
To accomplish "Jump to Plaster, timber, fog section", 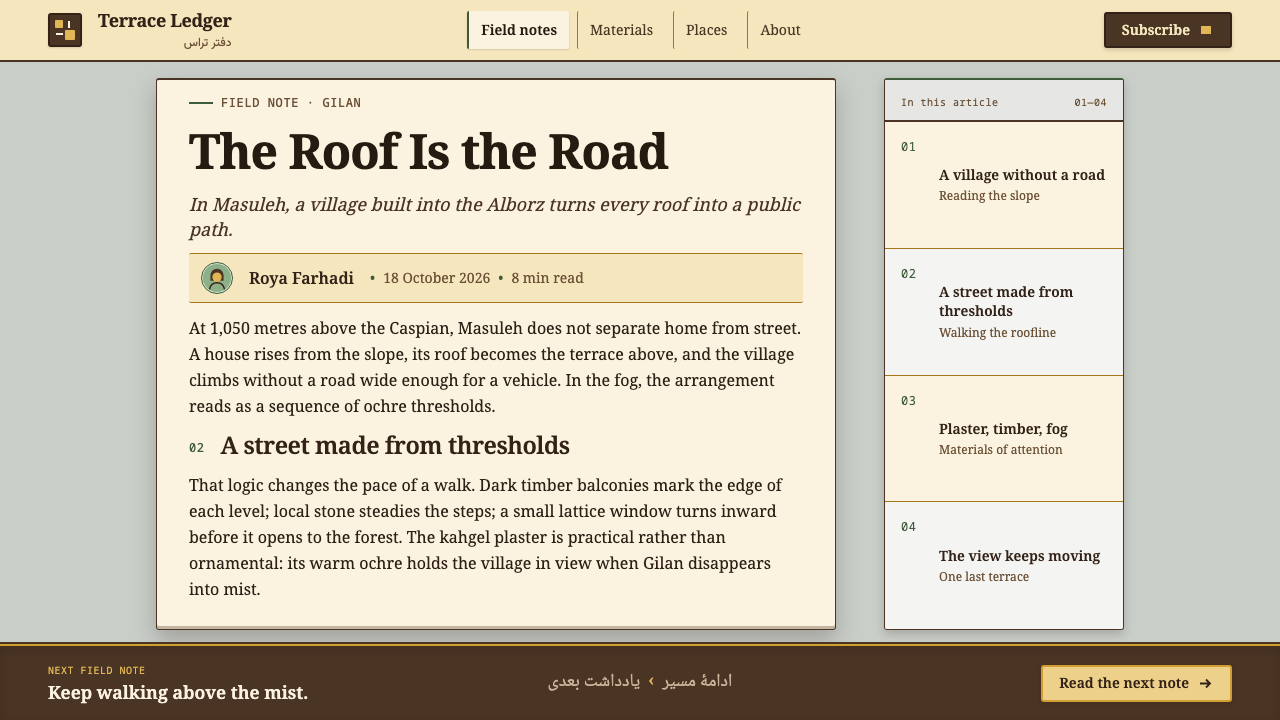I will (x=1004, y=439).
